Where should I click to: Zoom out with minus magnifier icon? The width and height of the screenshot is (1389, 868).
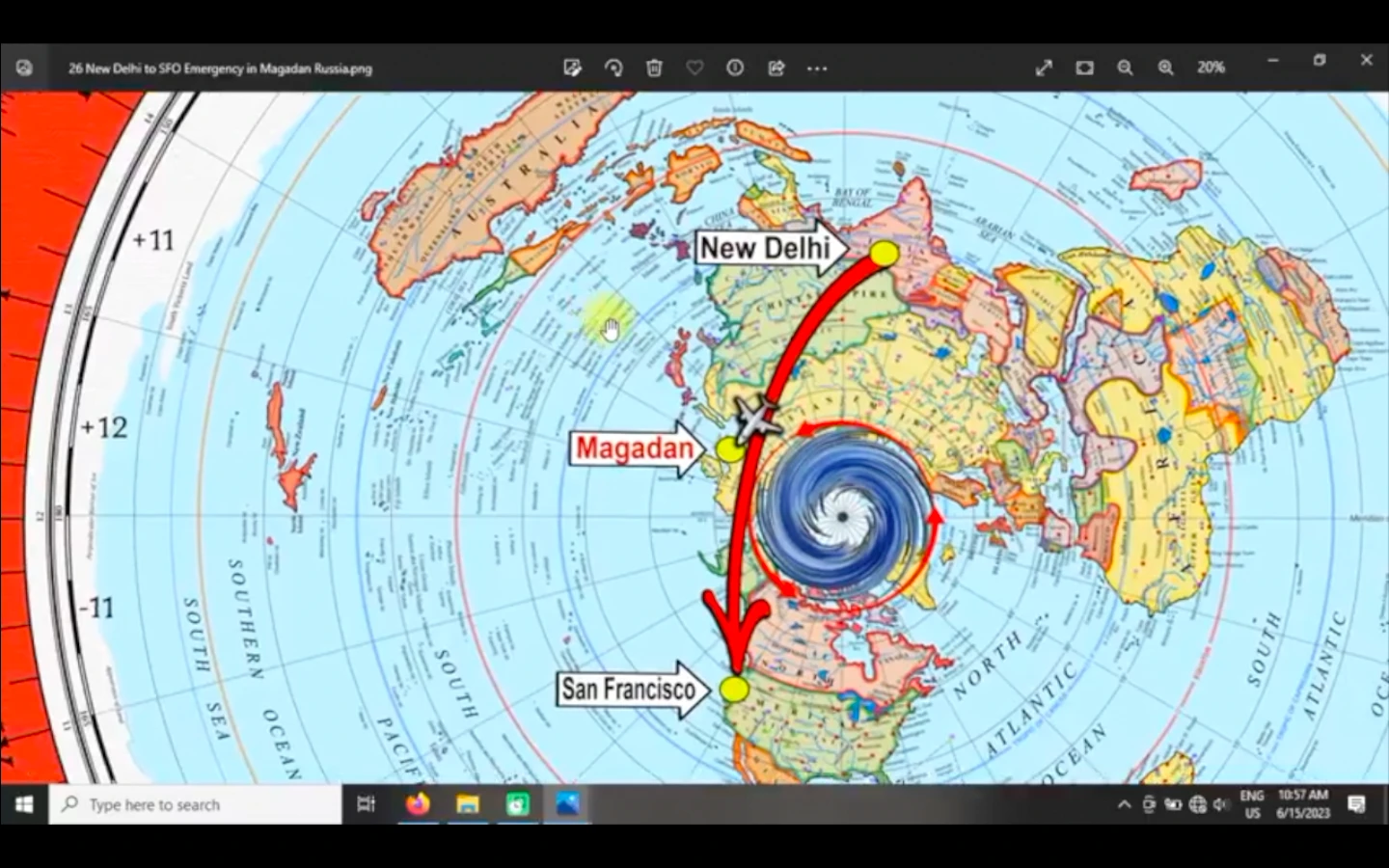(1125, 68)
